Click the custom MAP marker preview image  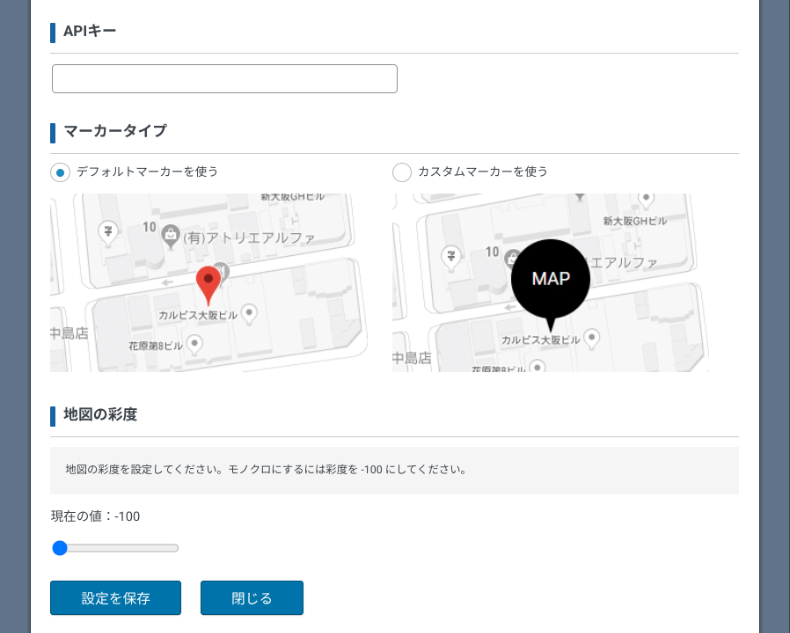550,283
